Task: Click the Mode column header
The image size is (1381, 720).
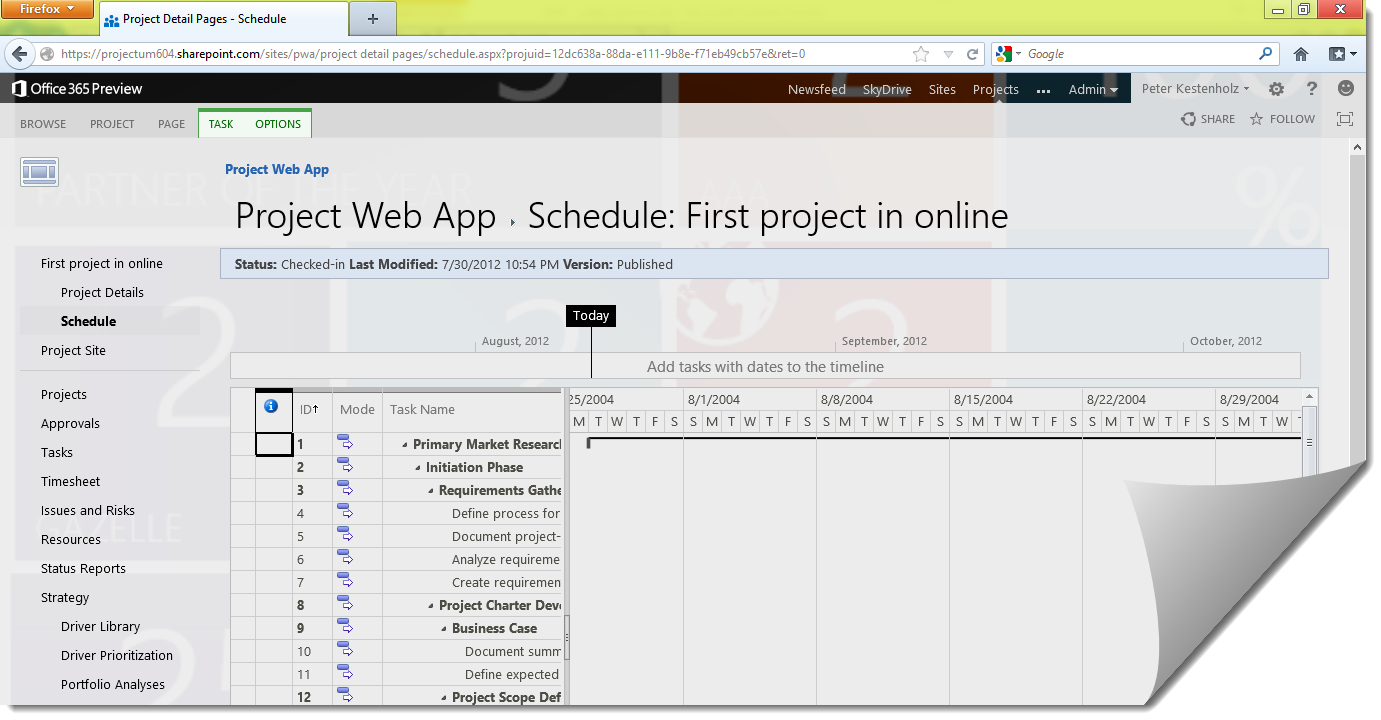Action: click(x=357, y=409)
